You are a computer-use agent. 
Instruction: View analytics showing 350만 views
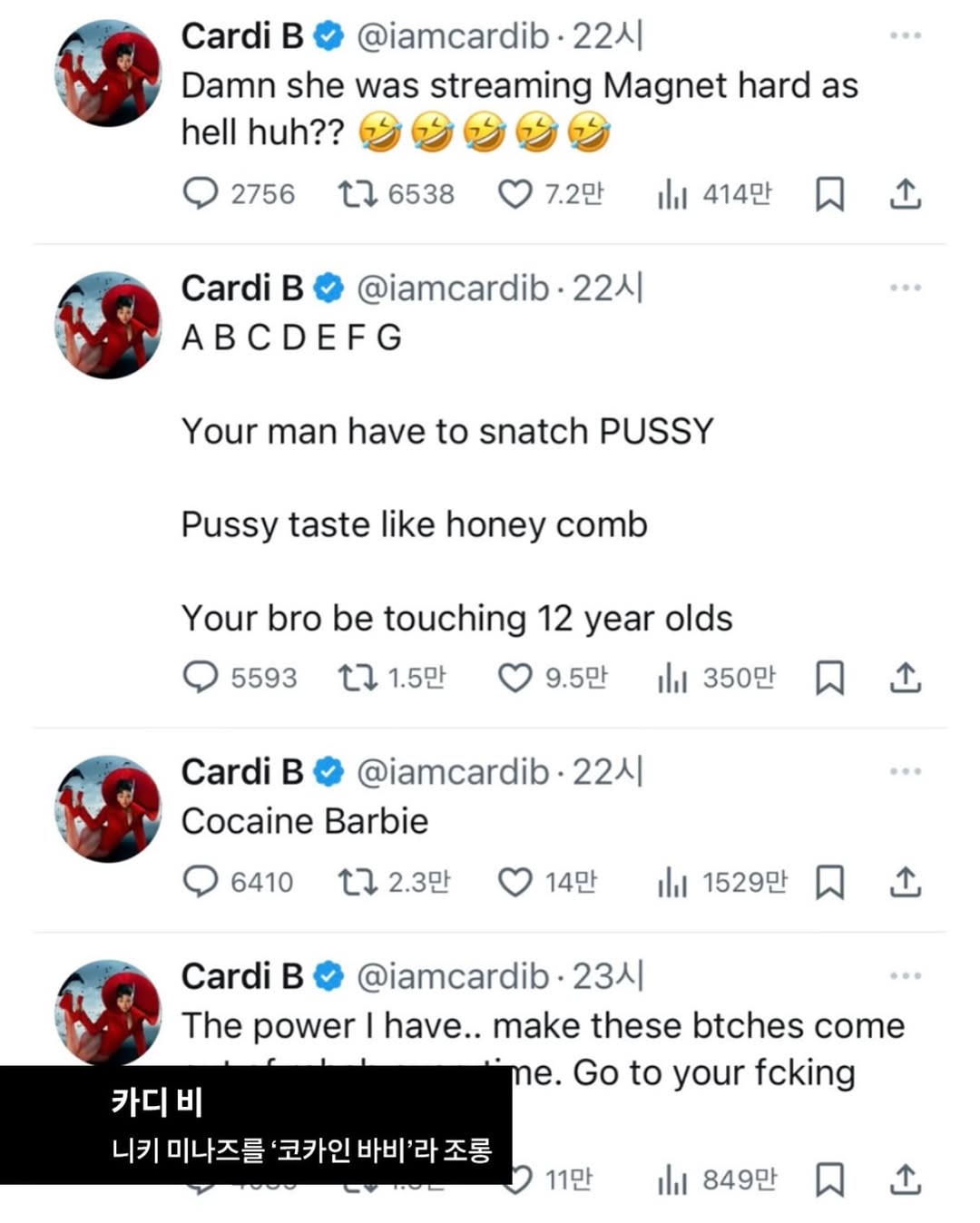pos(717,677)
